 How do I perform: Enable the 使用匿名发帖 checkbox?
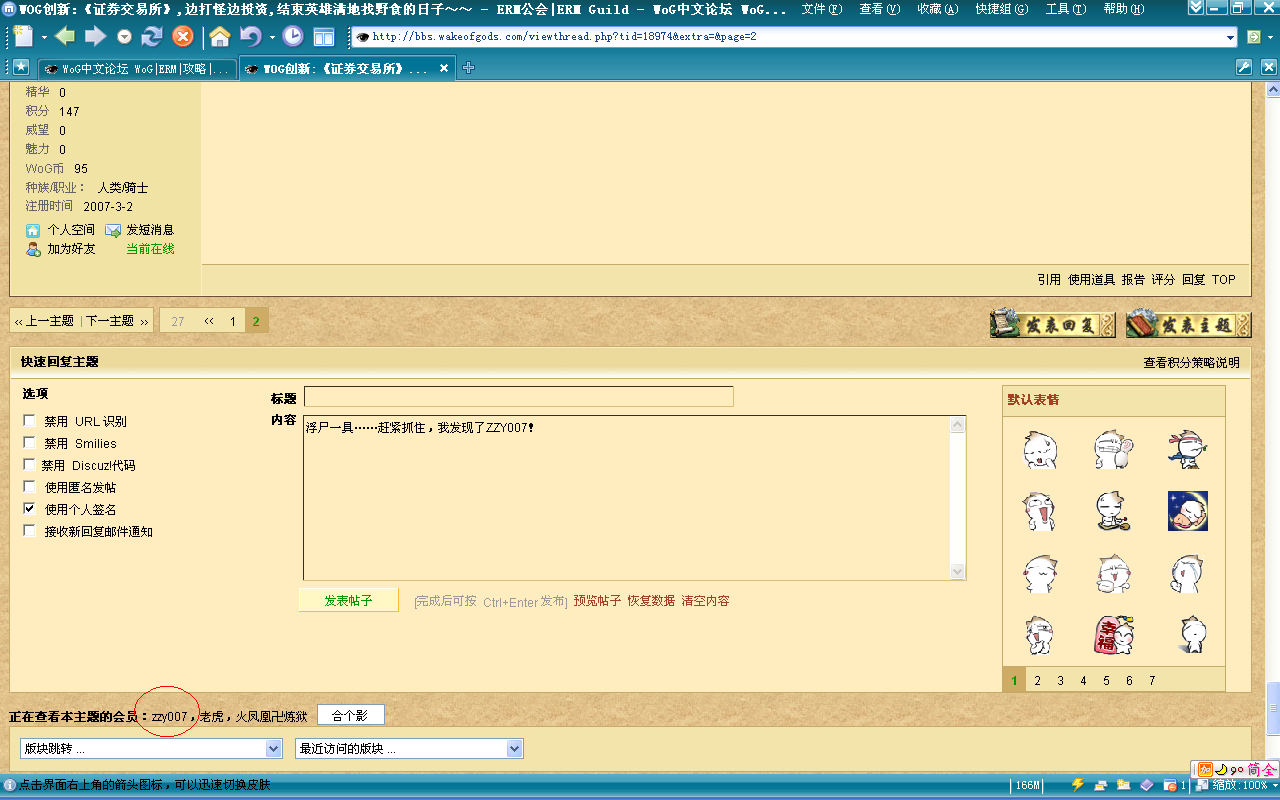pos(30,487)
